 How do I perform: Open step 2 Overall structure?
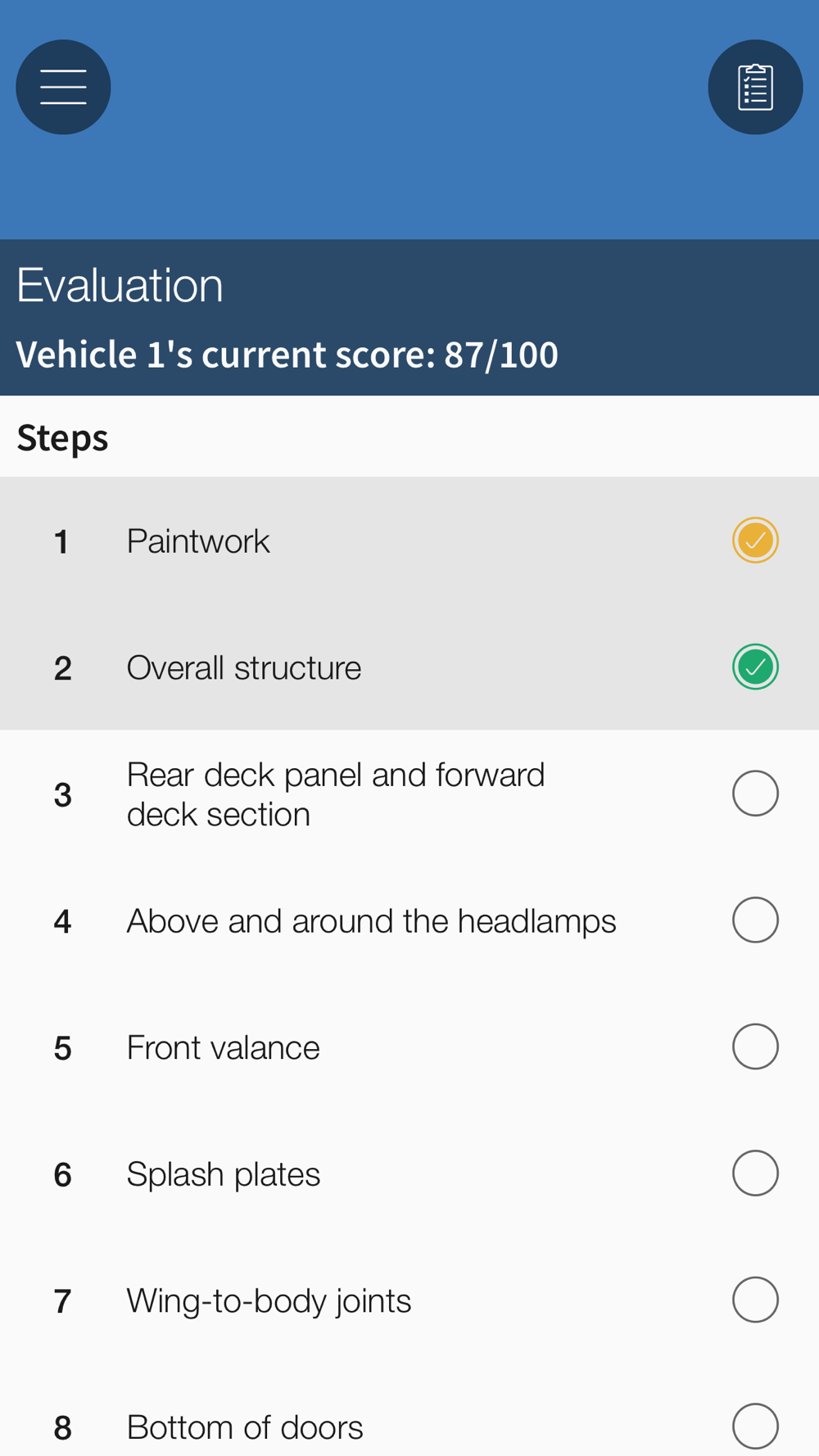[x=409, y=667]
